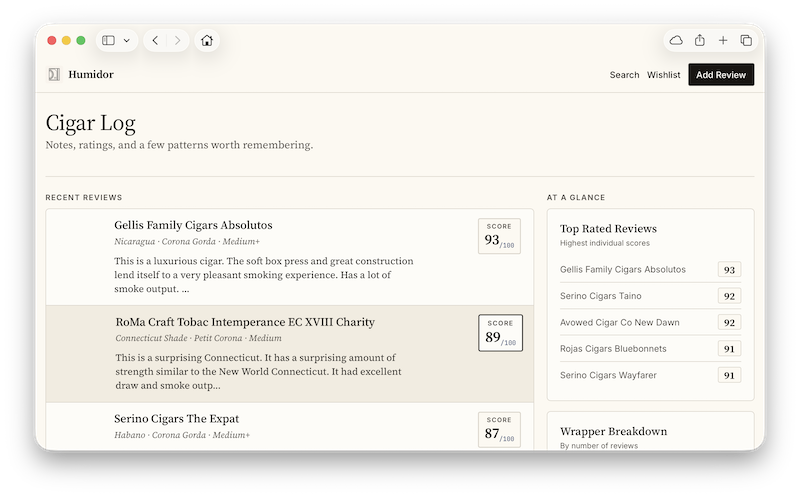The image size is (800, 497).
Task: Click the 92 badge beside Avowed New Dawn
Action: (729, 322)
